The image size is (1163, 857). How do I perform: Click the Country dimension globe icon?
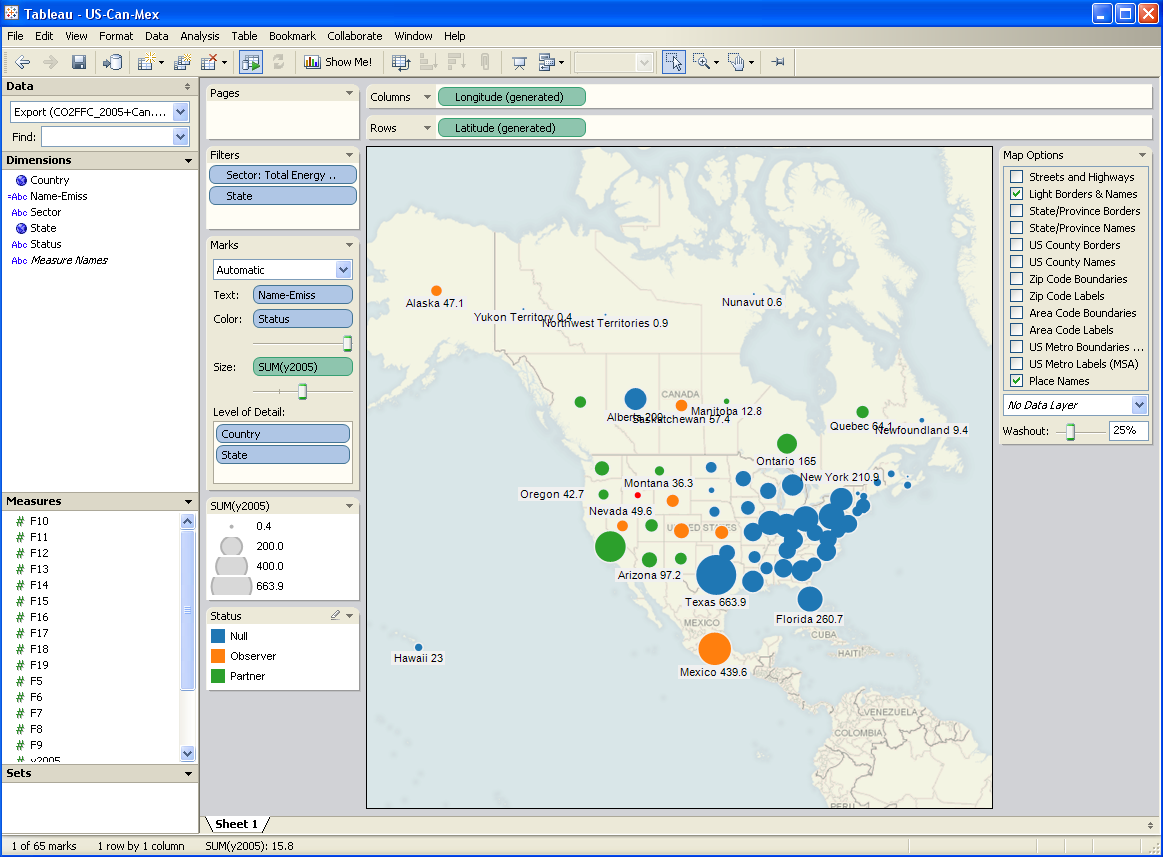click(x=22, y=180)
